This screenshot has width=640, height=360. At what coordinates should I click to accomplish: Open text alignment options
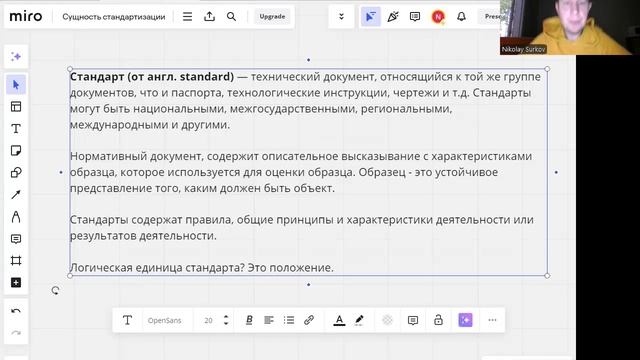pos(269,320)
